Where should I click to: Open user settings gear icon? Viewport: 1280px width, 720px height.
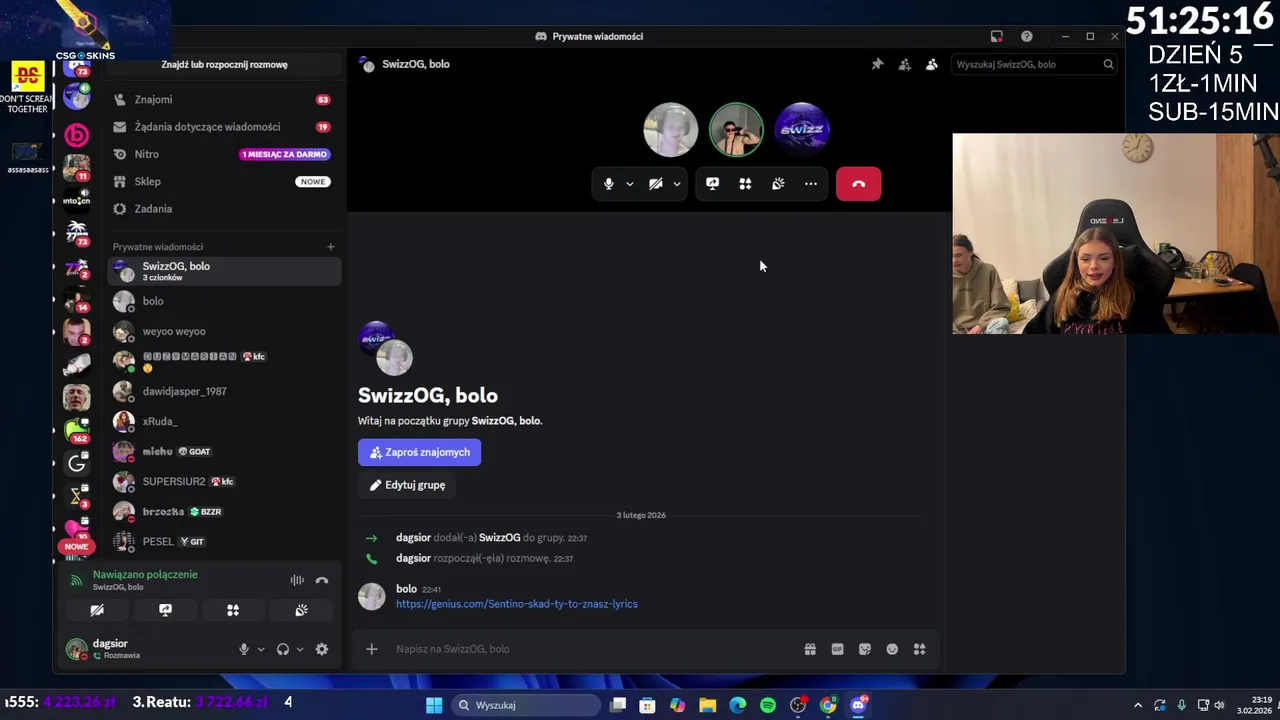click(x=322, y=649)
